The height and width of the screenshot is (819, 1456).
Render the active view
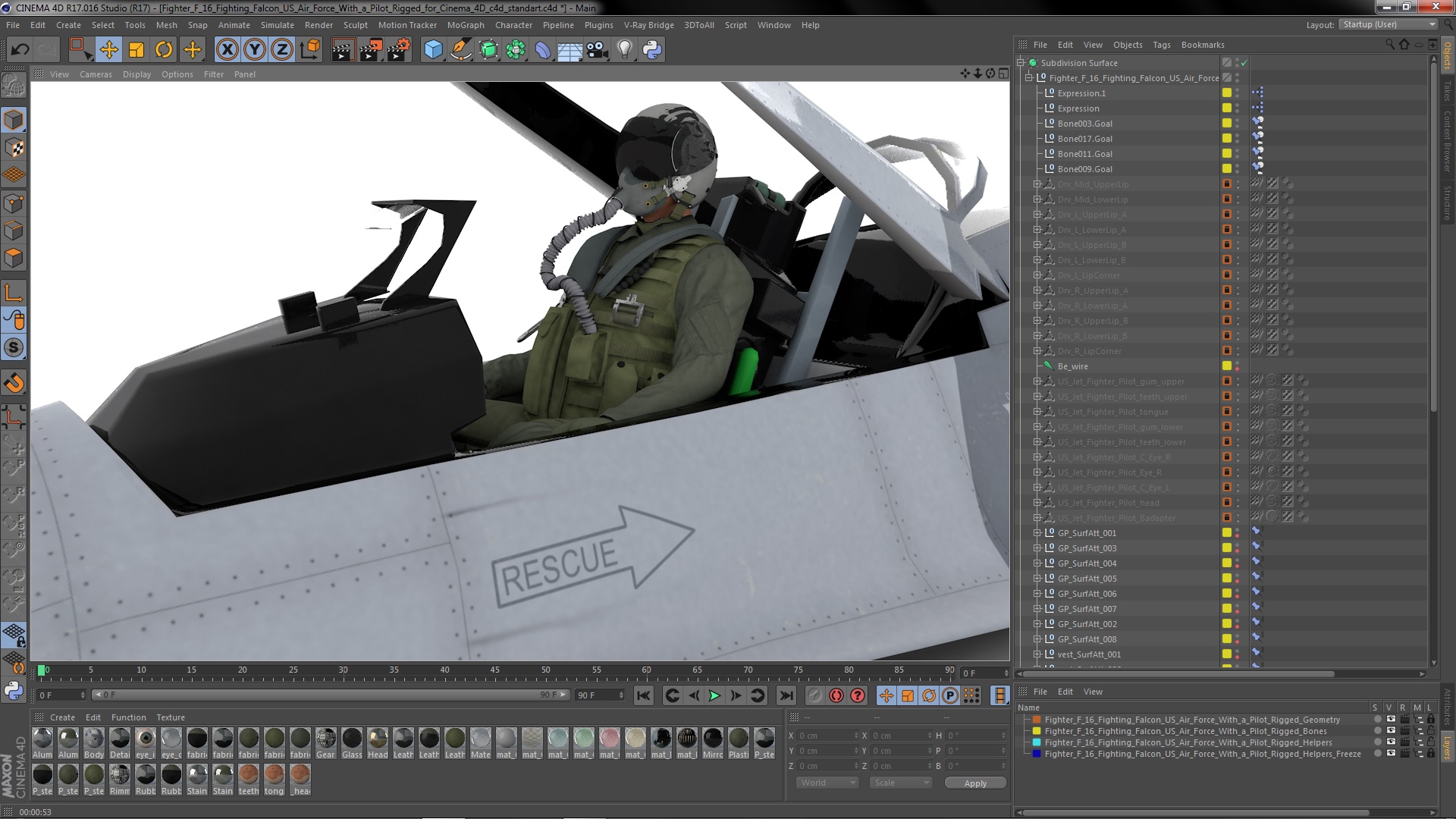click(x=343, y=50)
